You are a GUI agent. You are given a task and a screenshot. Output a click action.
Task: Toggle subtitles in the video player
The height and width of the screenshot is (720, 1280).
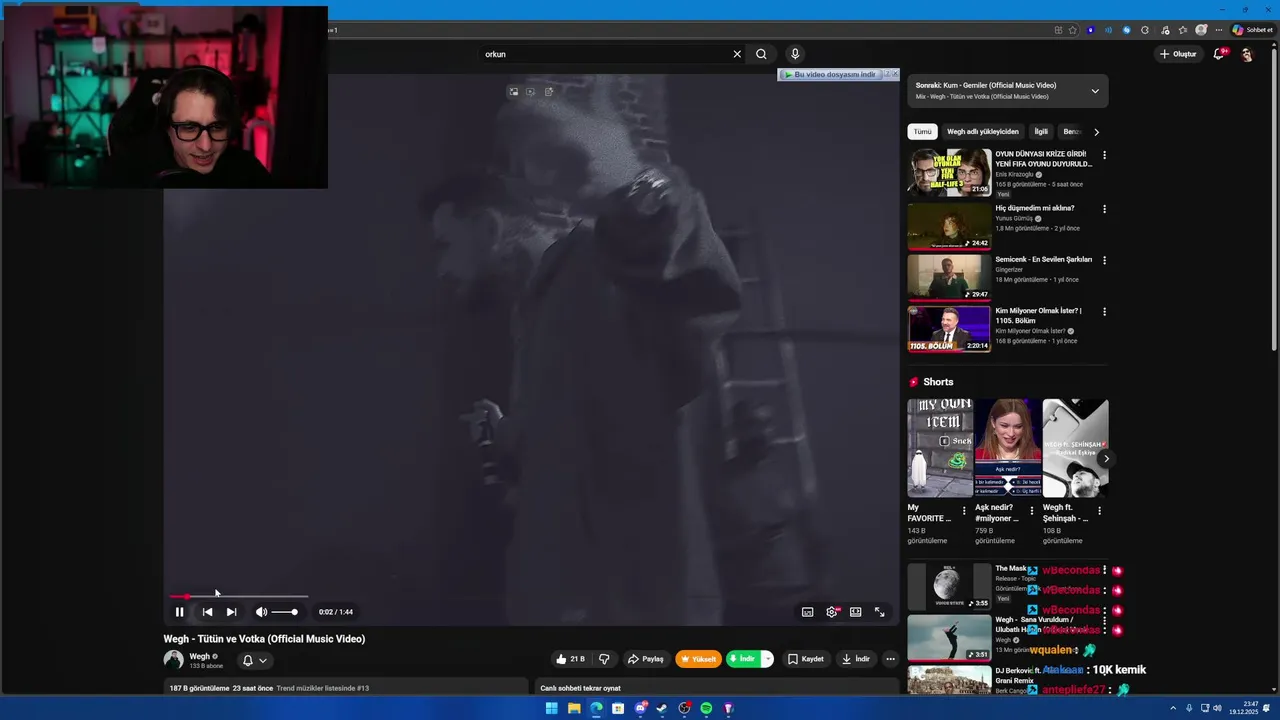(807, 612)
